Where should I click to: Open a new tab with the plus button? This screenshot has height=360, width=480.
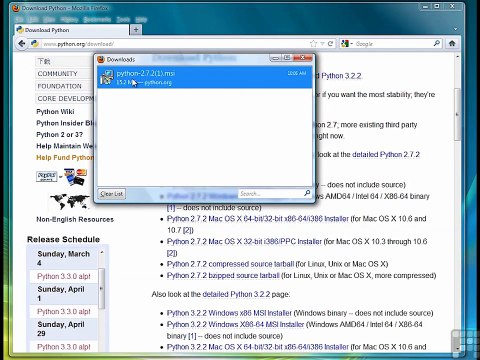tap(136, 30)
